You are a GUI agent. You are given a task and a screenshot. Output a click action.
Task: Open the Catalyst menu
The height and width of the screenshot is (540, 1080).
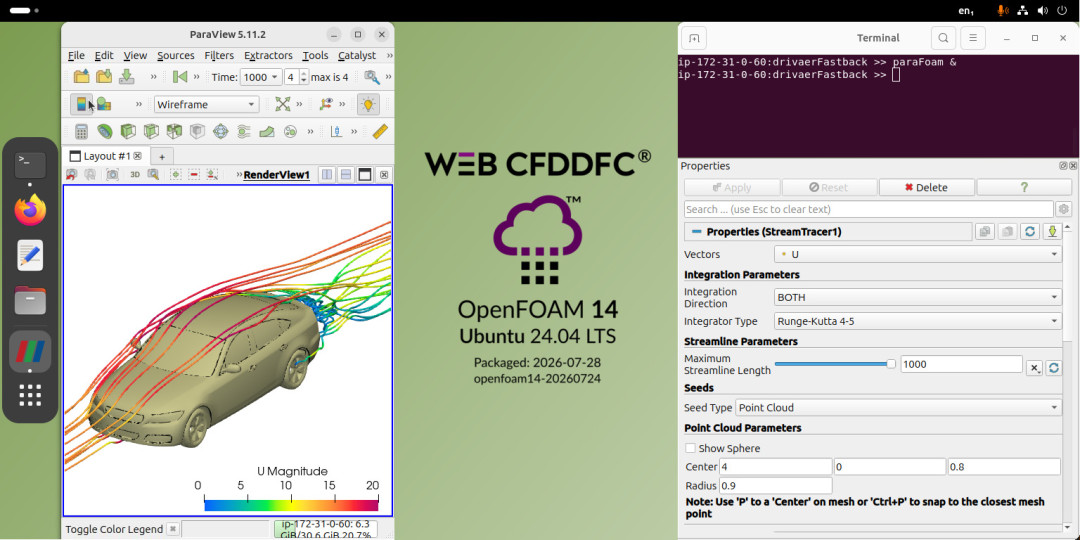357,55
